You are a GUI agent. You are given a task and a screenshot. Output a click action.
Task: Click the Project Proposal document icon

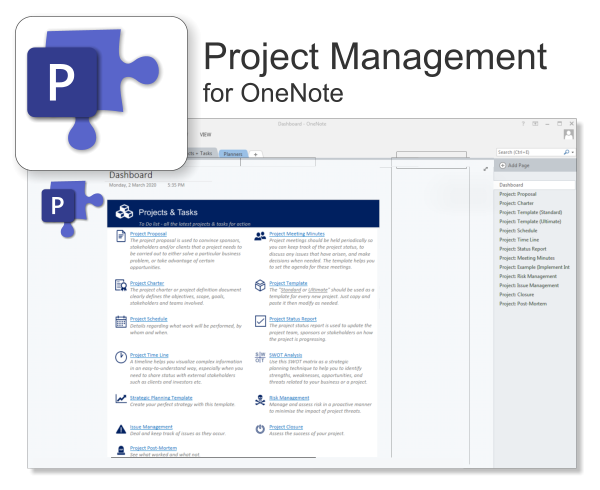pyautogui.click(x=121, y=236)
